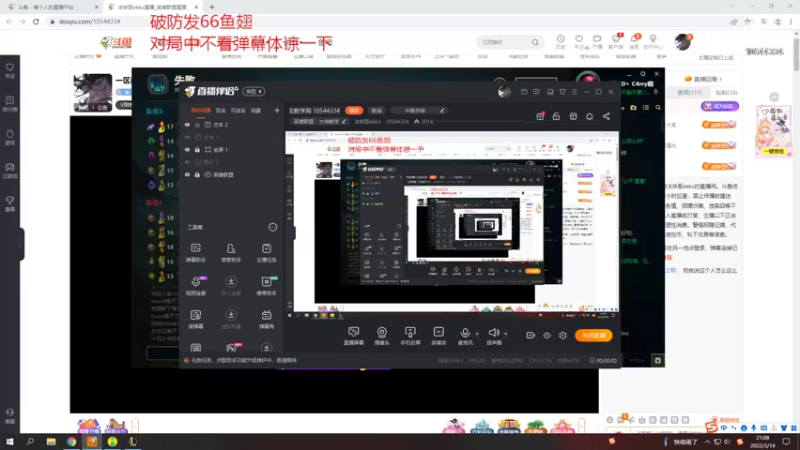Image resolution: width=800 pixels, height=450 pixels.
Task: Toggle preview eye icon in bottom bar
Action: pyautogui.click(x=547, y=335)
